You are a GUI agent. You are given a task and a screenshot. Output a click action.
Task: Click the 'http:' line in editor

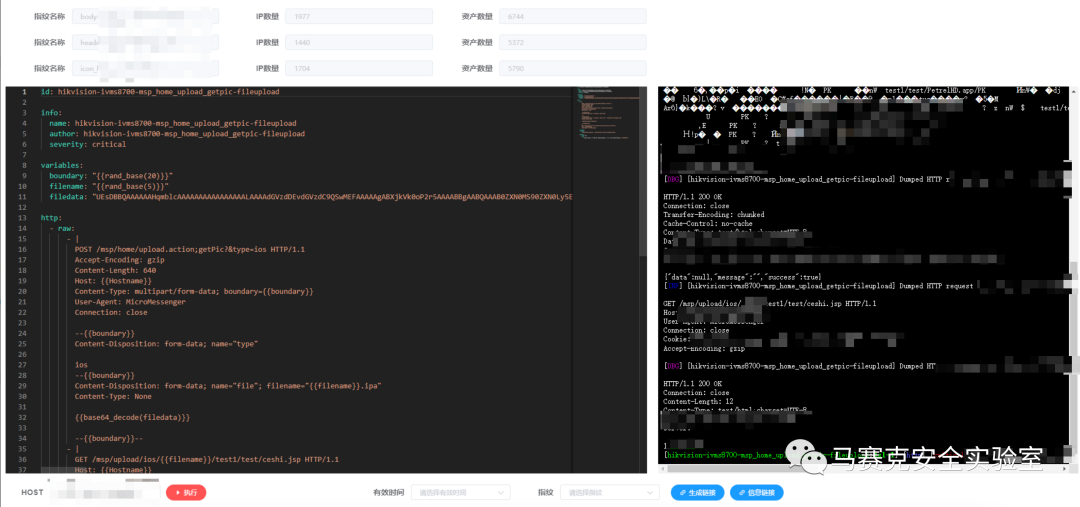point(51,218)
